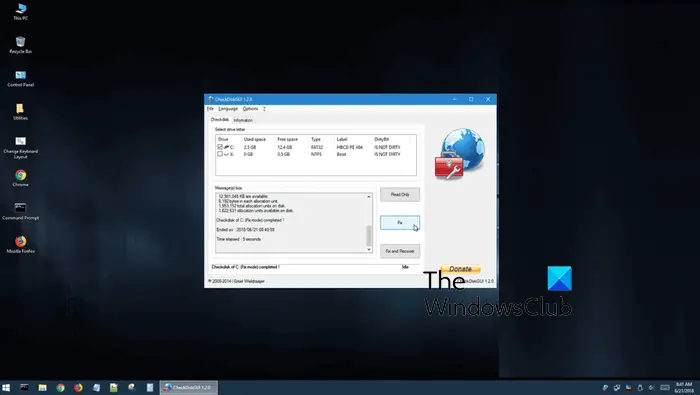Viewport: 700px width, 395px height.
Task: Open the Command Prompt desktop shortcut
Action: [x=21, y=211]
